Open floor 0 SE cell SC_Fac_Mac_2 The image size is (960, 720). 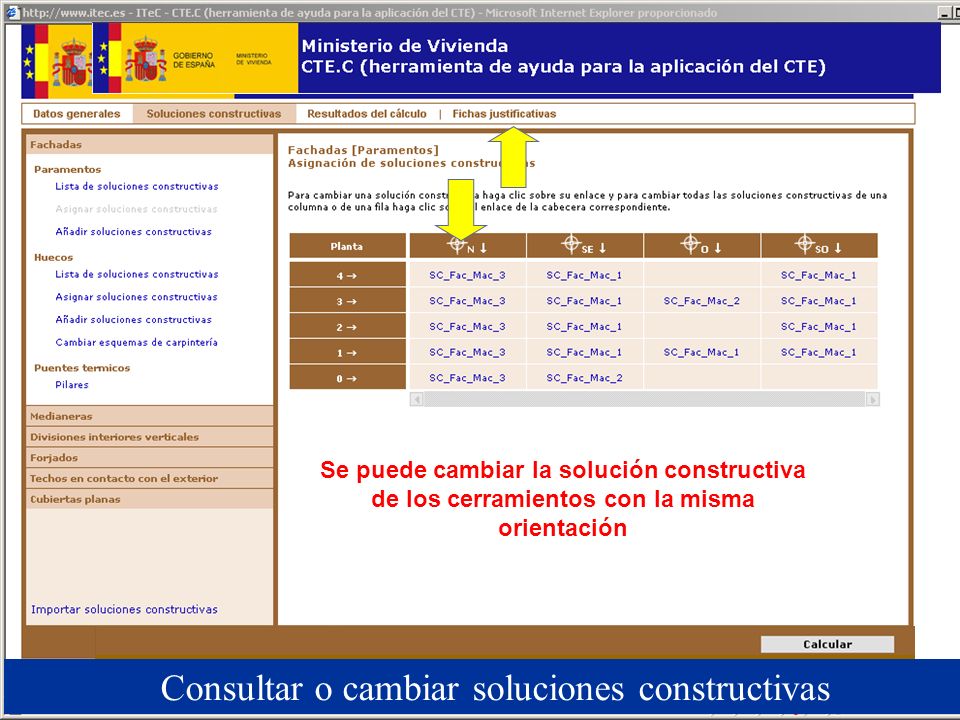click(x=584, y=378)
